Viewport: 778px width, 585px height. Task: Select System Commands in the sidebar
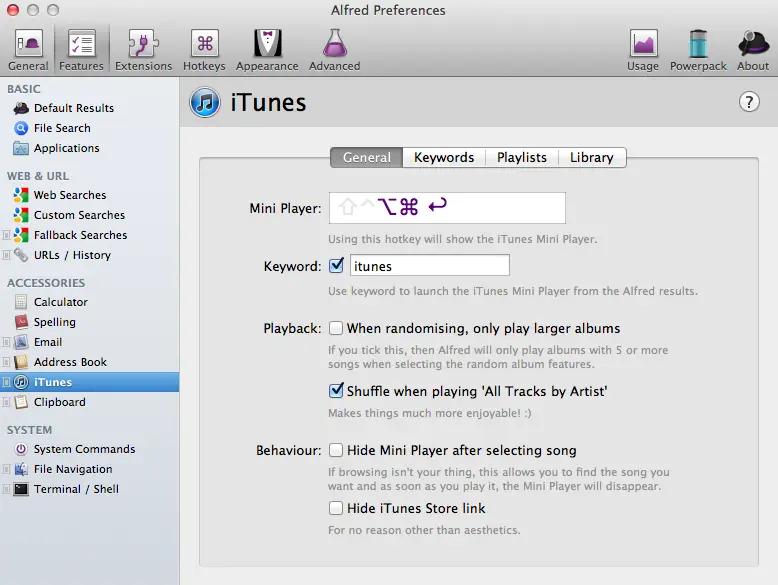coord(89,449)
